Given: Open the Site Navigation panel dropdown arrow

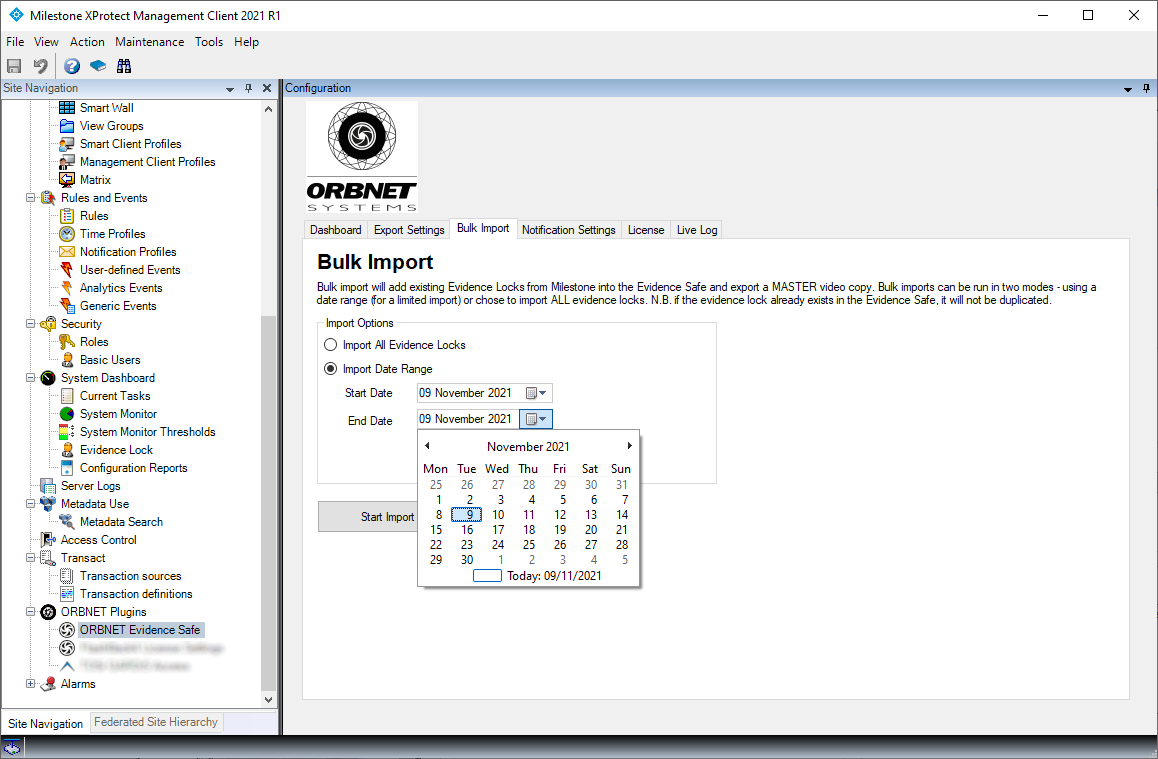Looking at the screenshot, I should coord(230,89).
